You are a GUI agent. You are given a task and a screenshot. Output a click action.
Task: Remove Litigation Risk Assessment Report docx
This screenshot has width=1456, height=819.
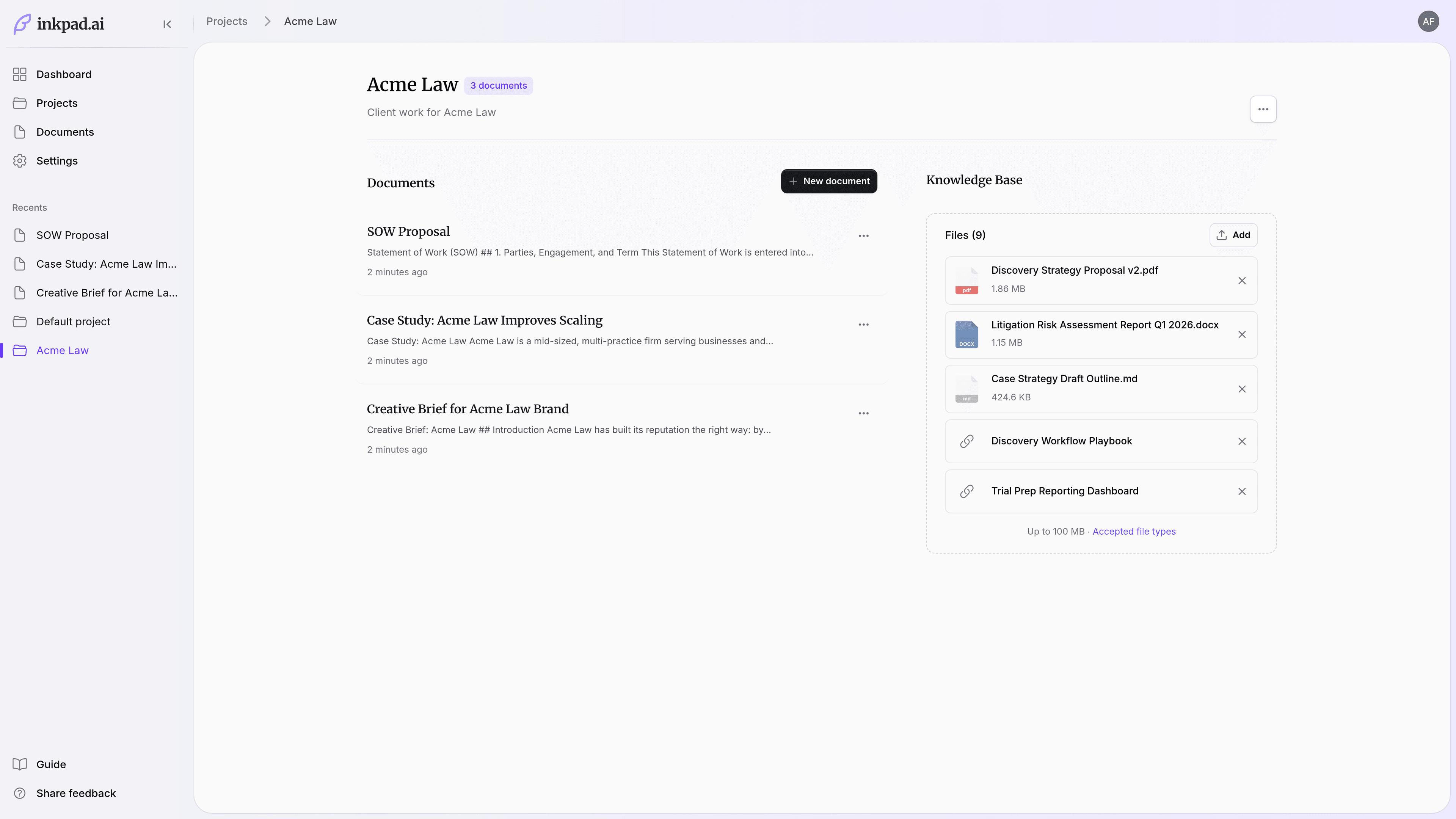[1242, 334]
